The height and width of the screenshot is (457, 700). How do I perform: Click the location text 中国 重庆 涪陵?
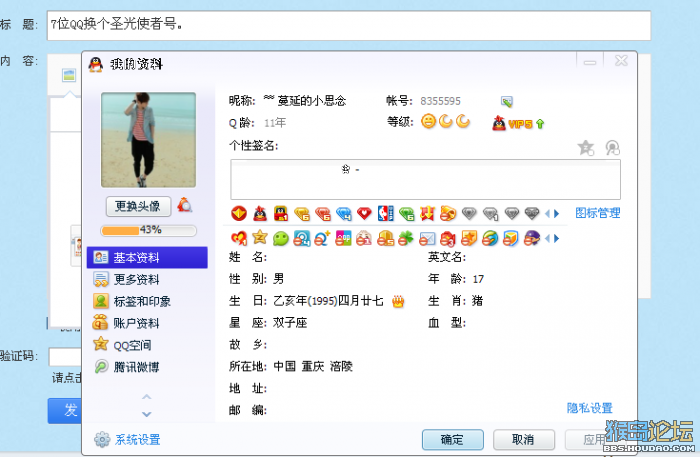[313, 366]
